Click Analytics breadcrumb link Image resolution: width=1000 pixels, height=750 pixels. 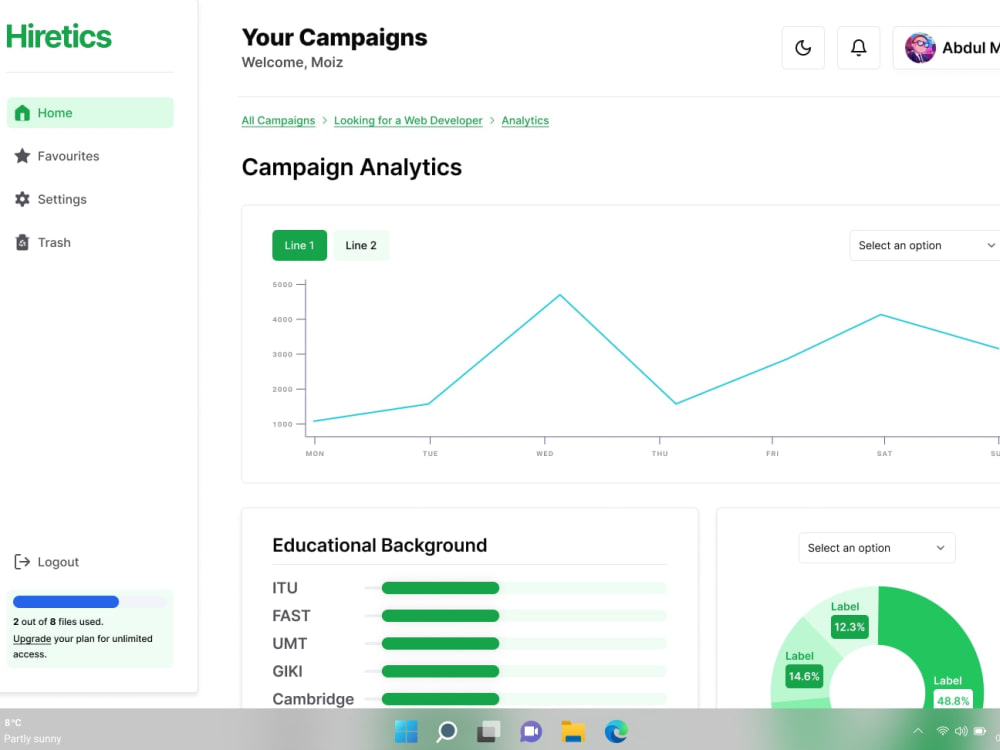[525, 121]
